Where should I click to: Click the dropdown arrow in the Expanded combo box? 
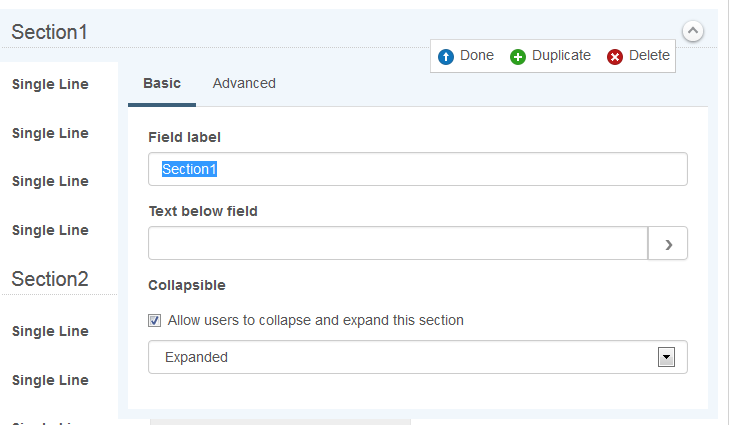coord(666,357)
